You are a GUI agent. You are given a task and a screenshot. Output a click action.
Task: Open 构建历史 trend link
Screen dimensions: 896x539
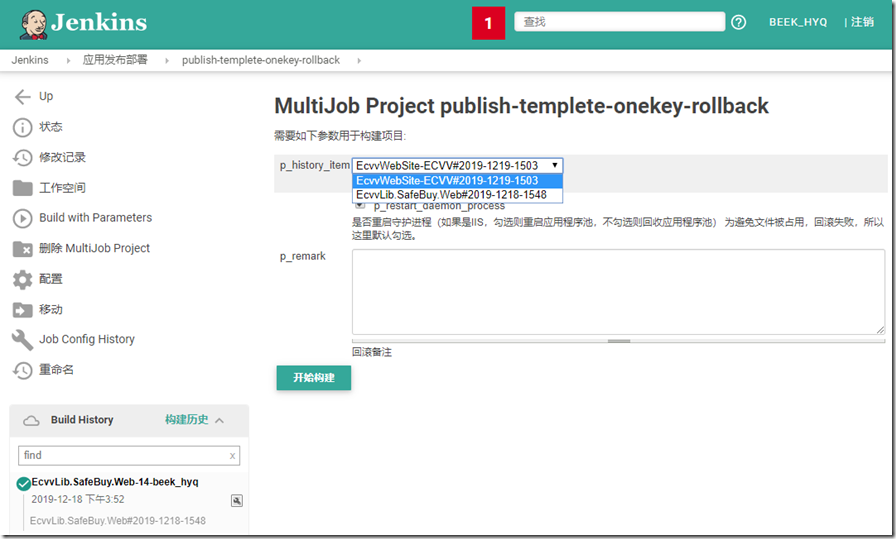coord(187,420)
